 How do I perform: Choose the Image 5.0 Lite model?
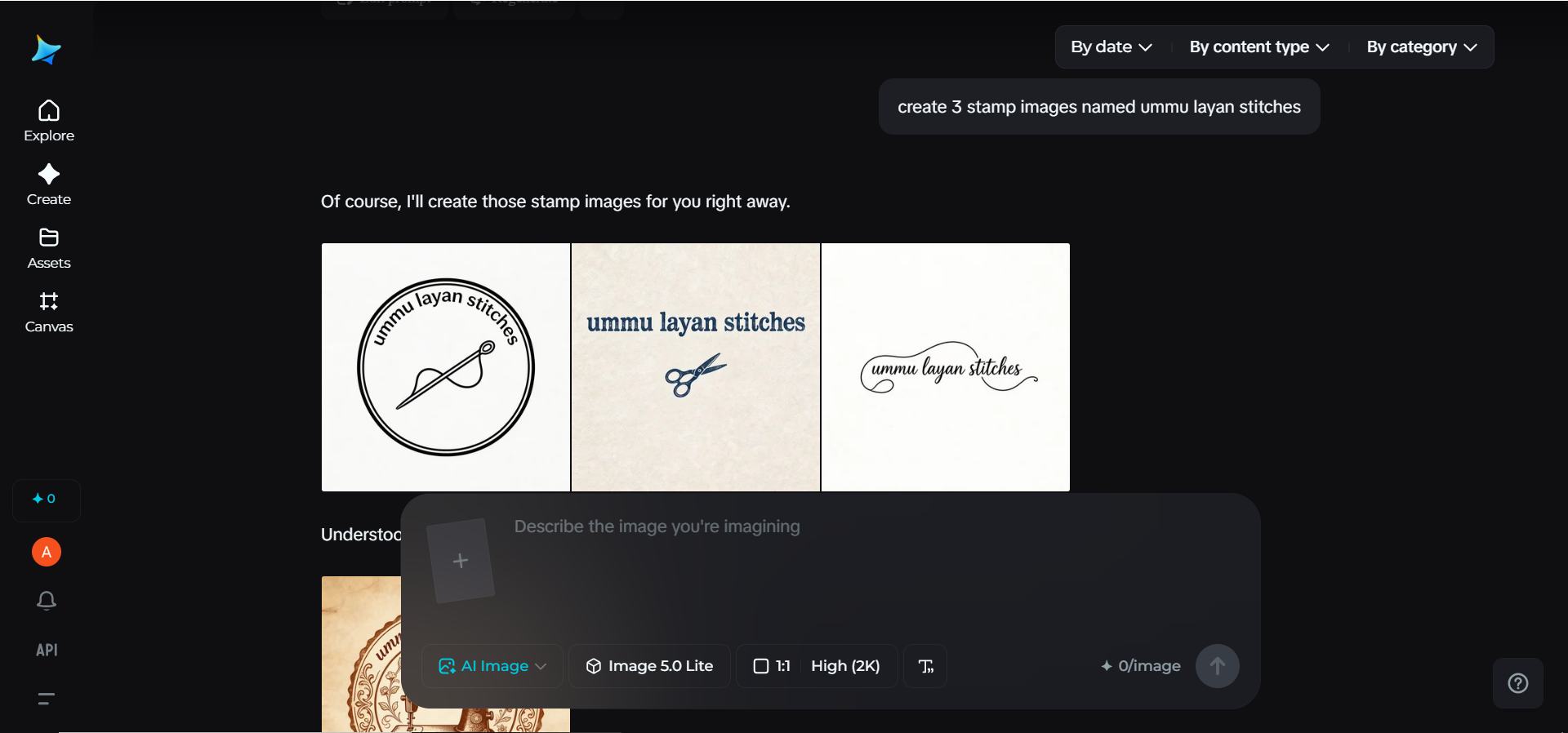point(650,666)
